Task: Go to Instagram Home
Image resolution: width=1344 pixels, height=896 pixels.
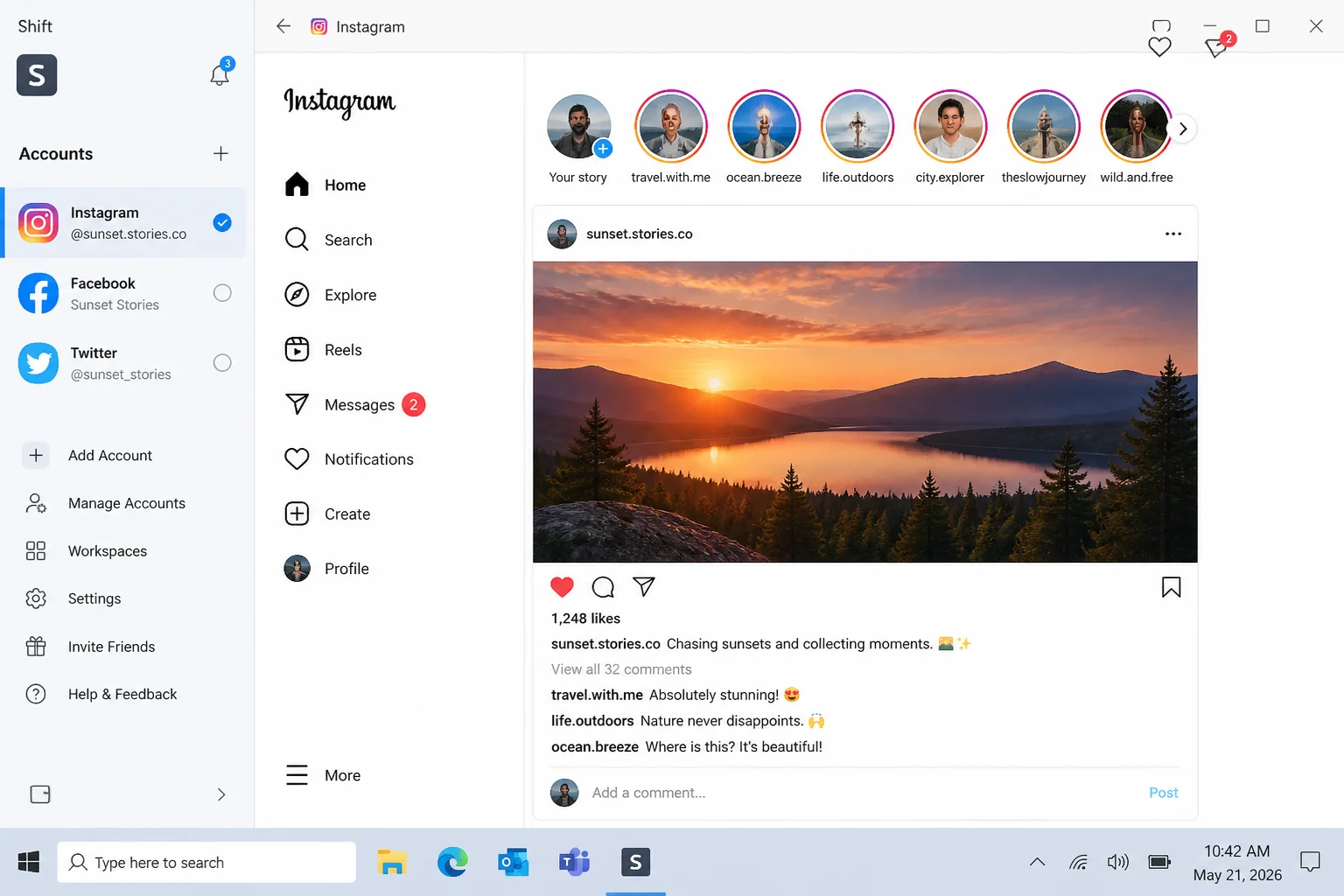Action: (x=325, y=185)
